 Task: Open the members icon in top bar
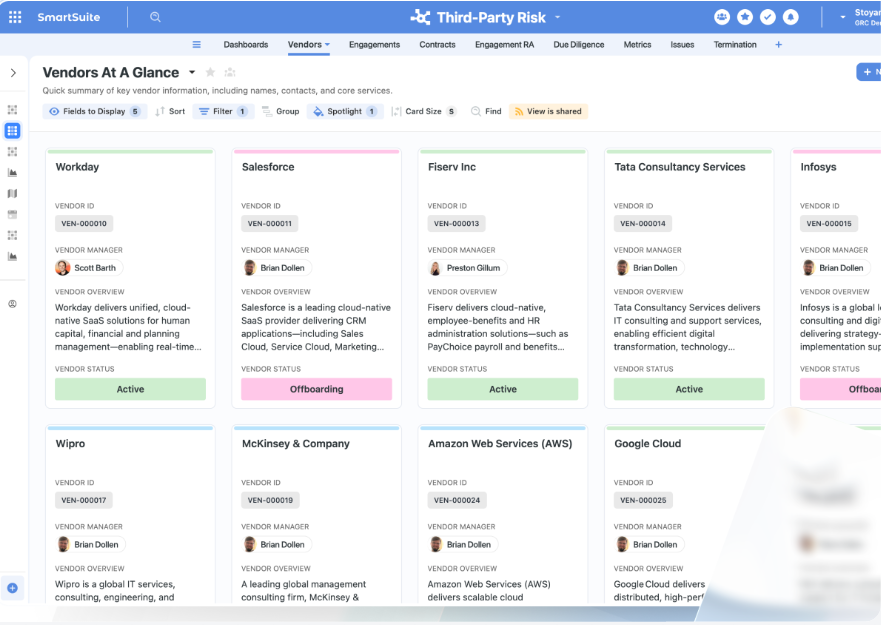pos(722,17)
